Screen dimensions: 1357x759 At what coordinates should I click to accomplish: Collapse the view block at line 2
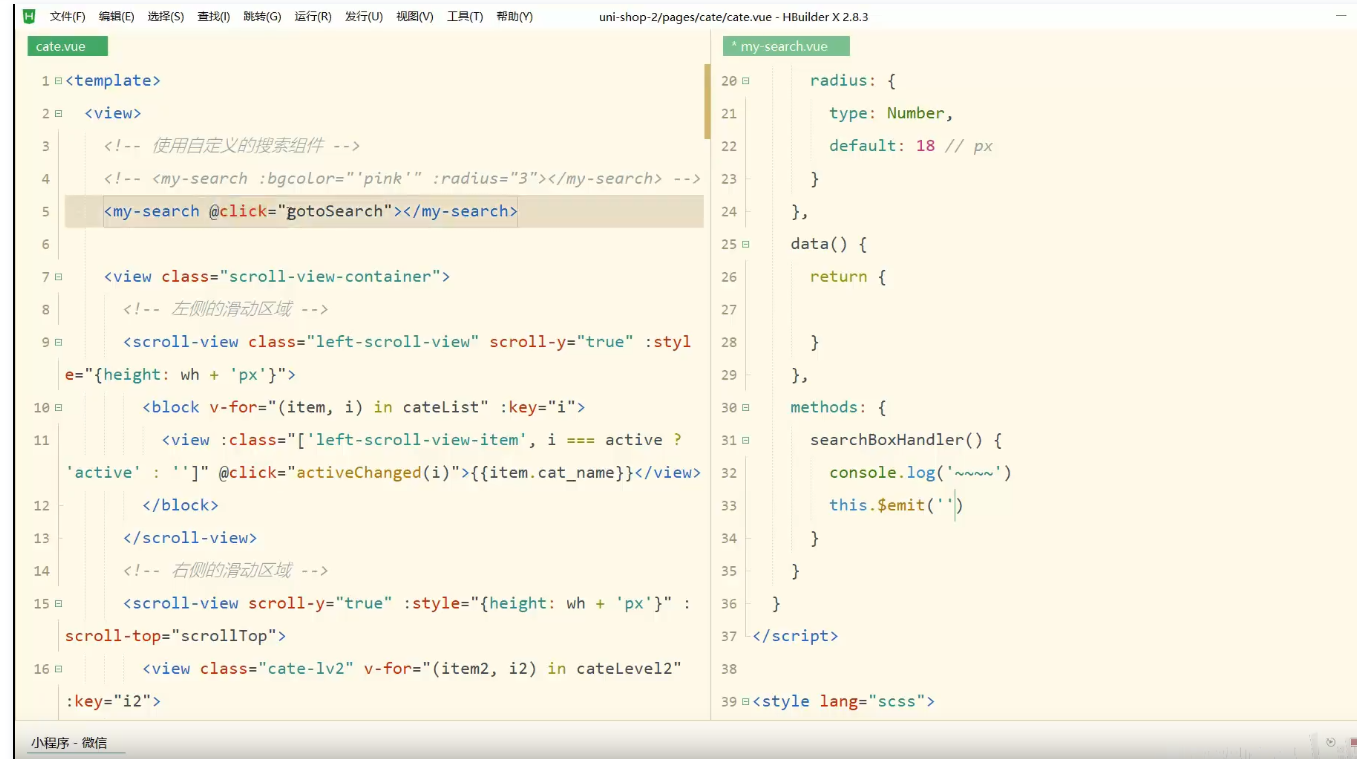tap(58, 114)
